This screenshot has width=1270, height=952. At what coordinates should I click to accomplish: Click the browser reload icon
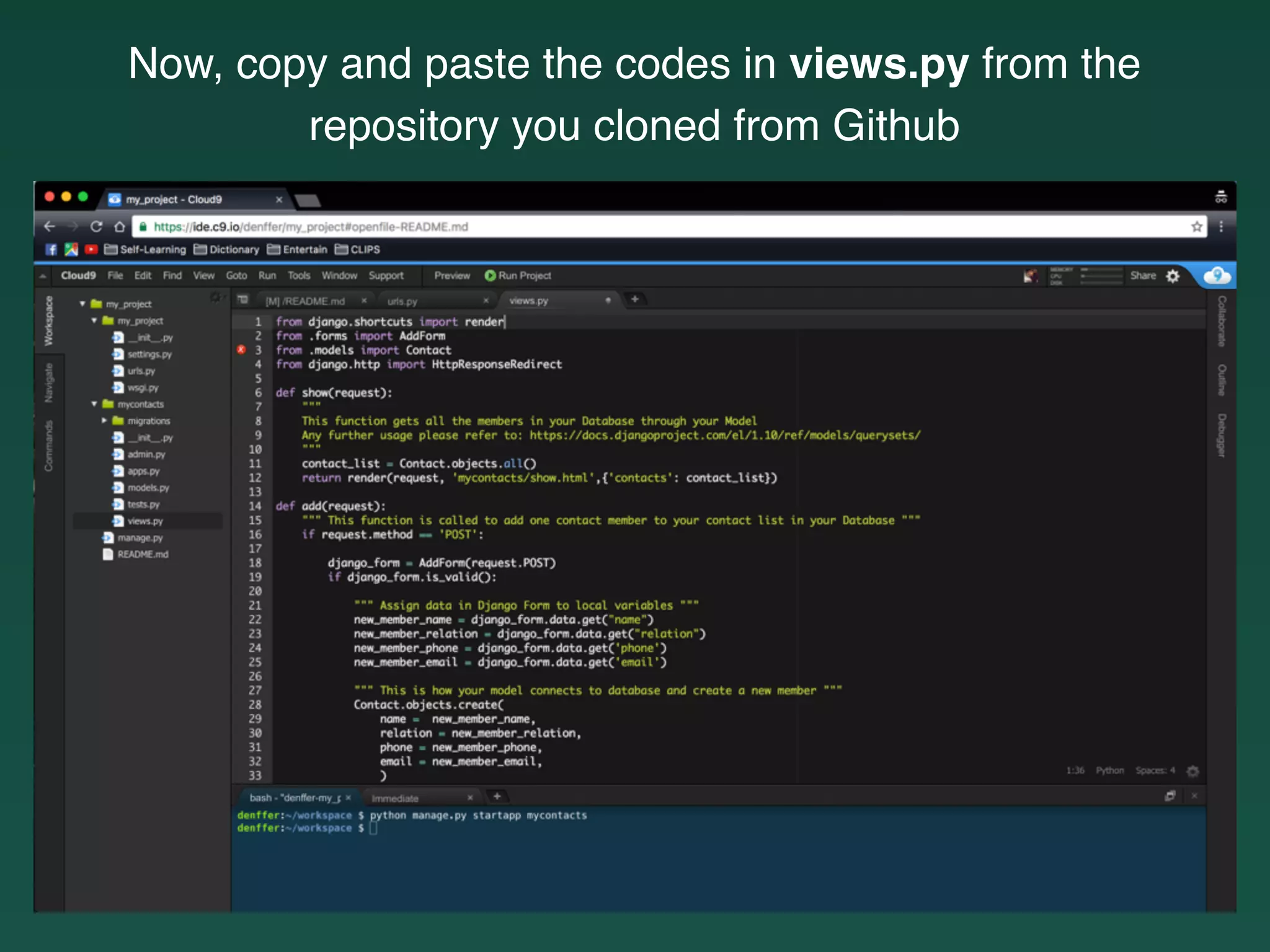(x=96, y=227)
